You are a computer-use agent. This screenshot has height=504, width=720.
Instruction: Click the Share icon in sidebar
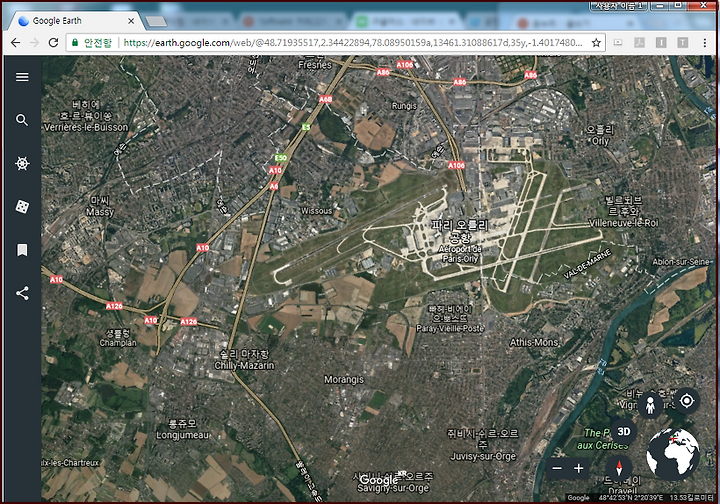pyautogui.click(x=22, y=293)
